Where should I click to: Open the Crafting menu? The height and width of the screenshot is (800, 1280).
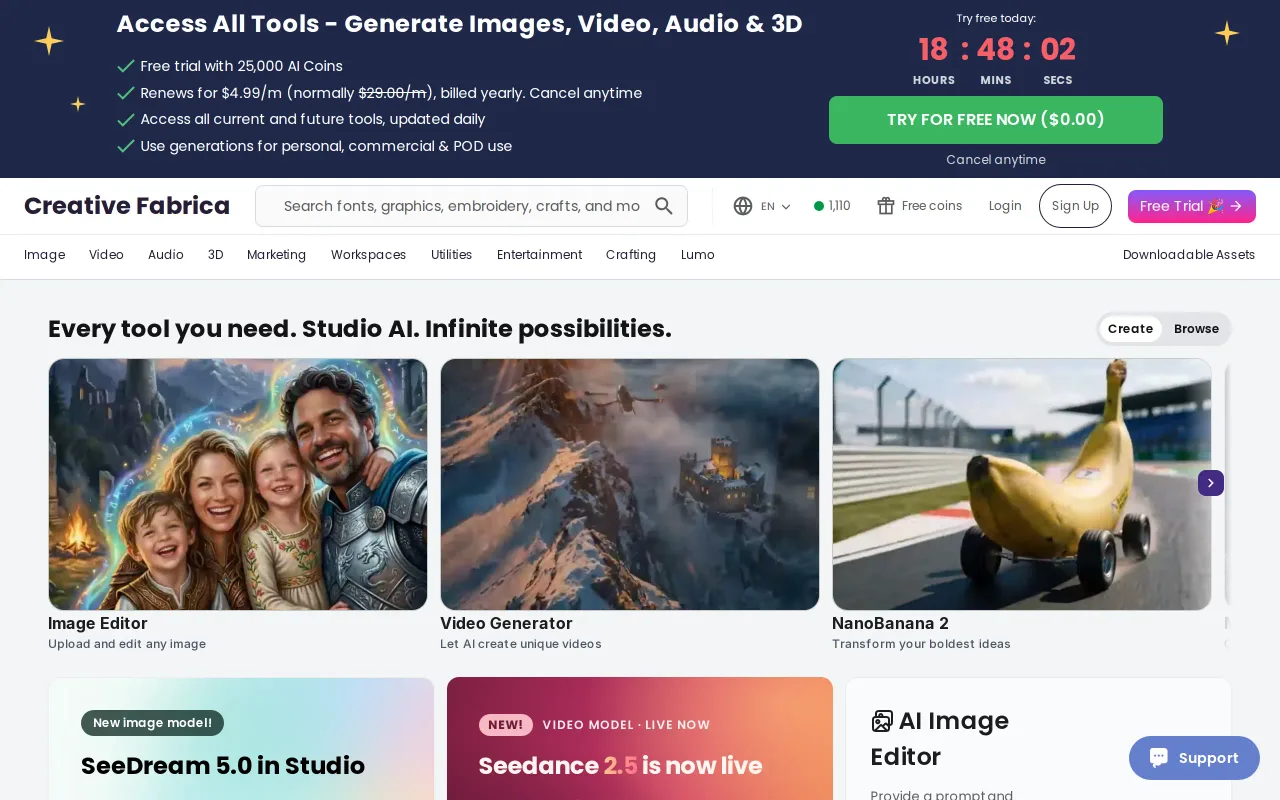coord(631,255)
